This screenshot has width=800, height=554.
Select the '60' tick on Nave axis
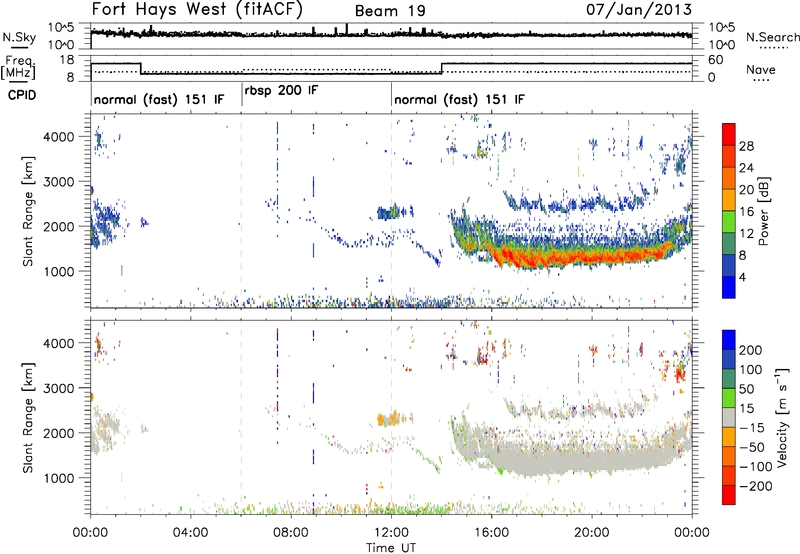(716, 60)
